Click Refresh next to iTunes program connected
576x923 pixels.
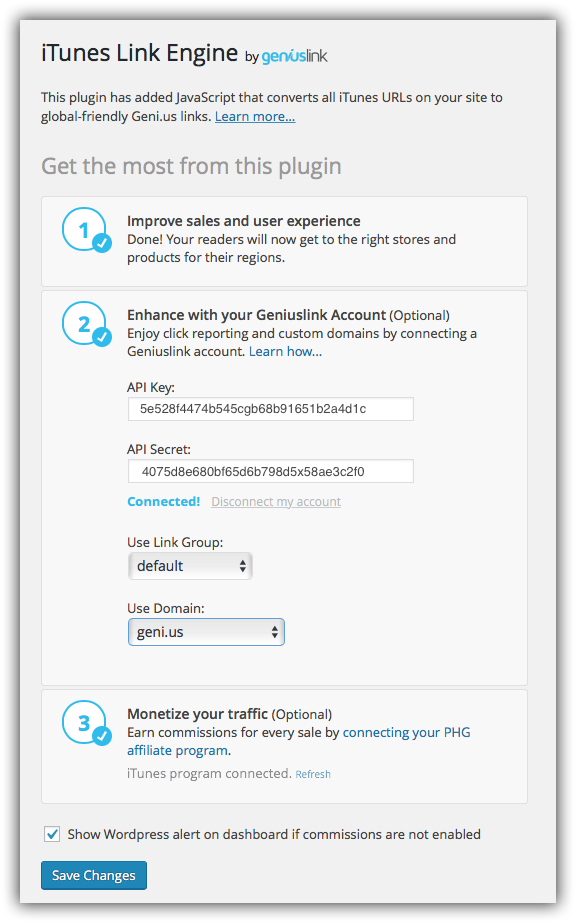(313, 774)
